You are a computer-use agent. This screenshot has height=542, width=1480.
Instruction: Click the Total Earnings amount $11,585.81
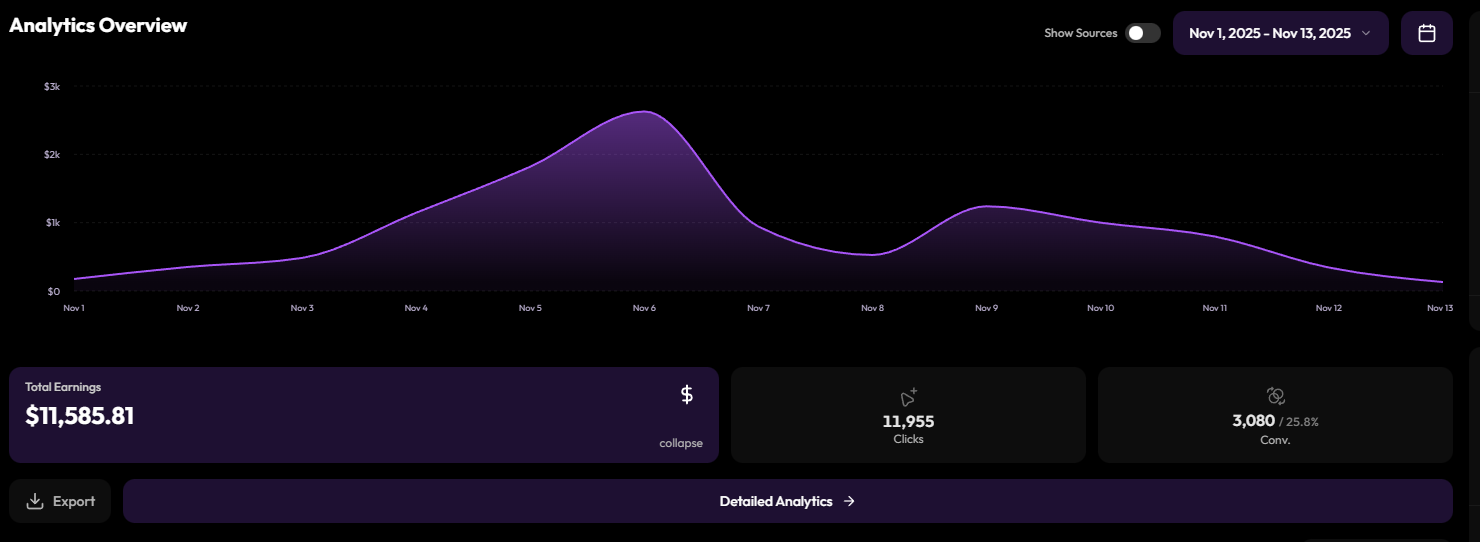click(x=80, y=416)
